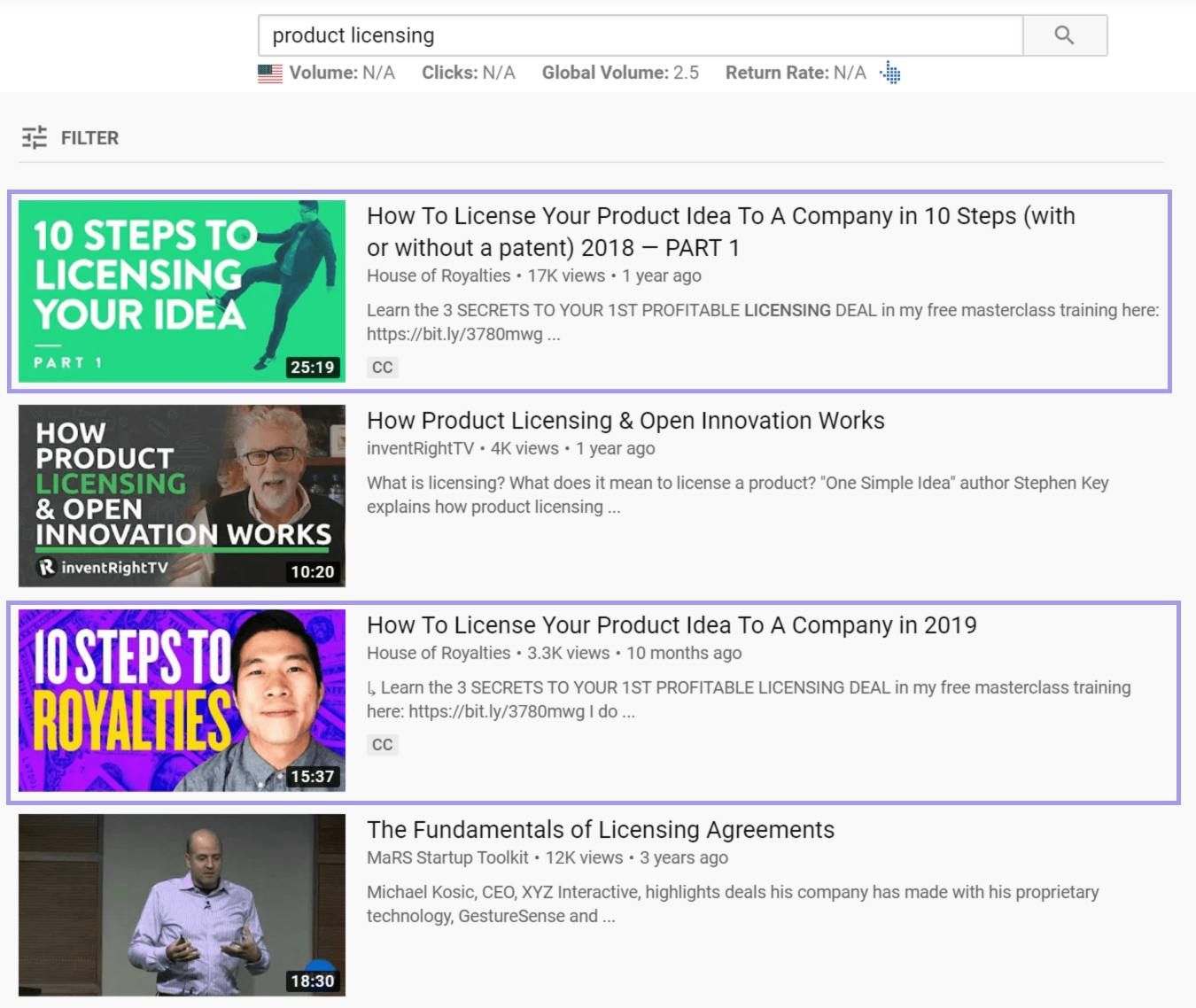This screenshot has width=1196, height=1008.
Task: Open the Fundamentals of Licensing Agreements thumbnail
Action: click(x=182, y=905)
